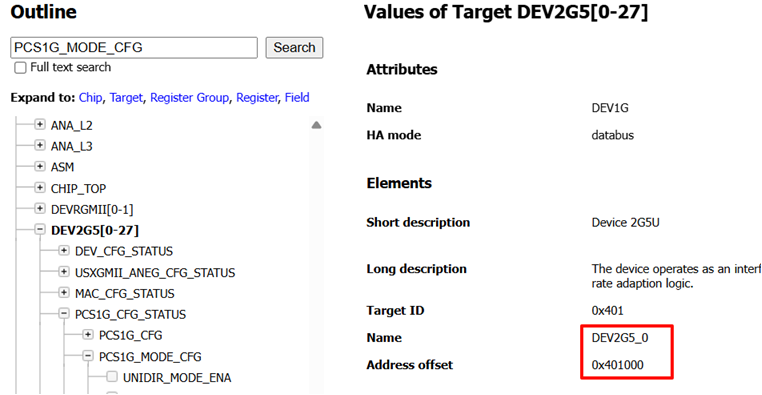Expand tree to Register level
Viewport: 762px width, 395px height.
[257, 98]
